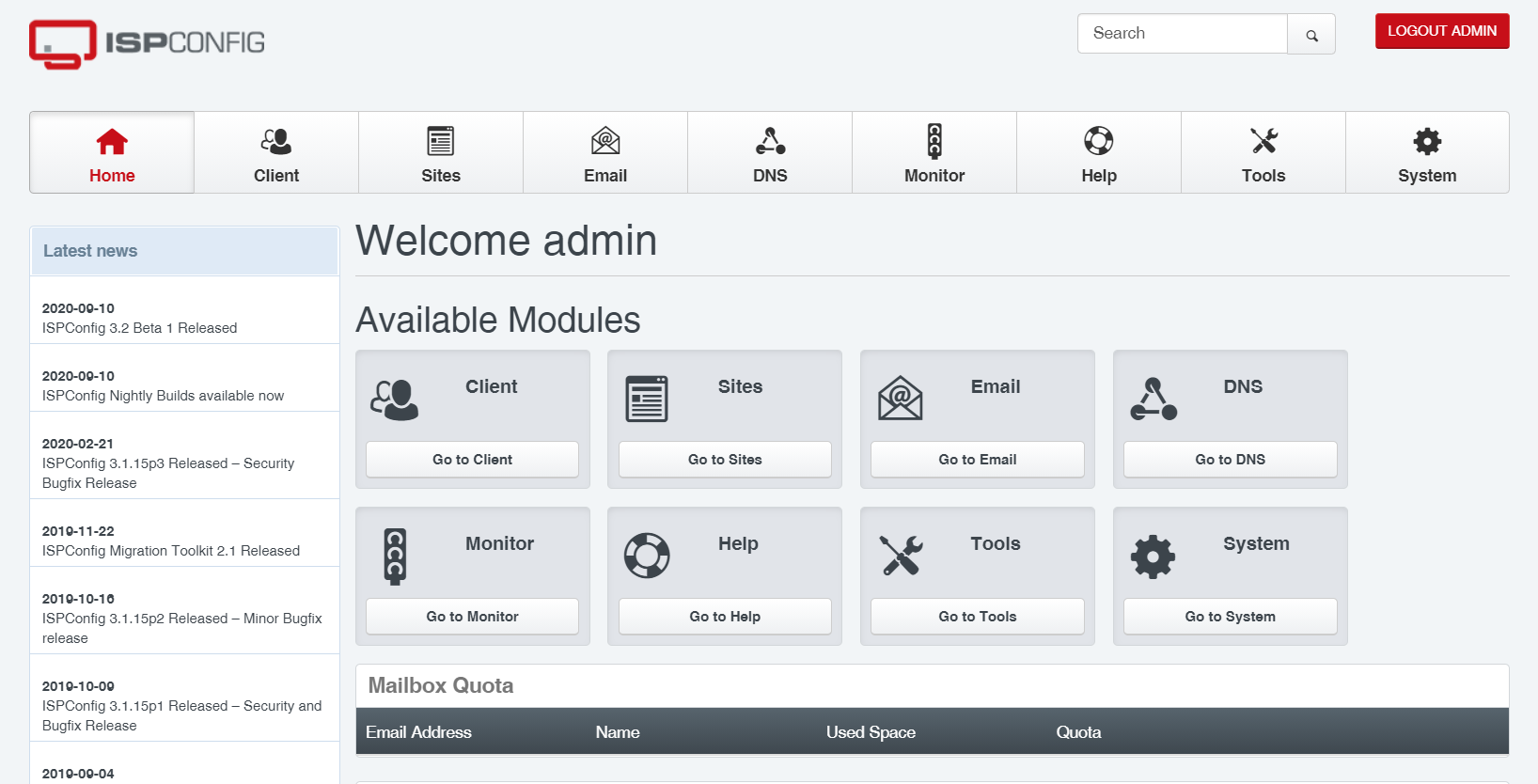
Task: Open news 'ISPConfig 3.1.15p1 Released – Security and Bugfix'
Action: coord(182,715)
